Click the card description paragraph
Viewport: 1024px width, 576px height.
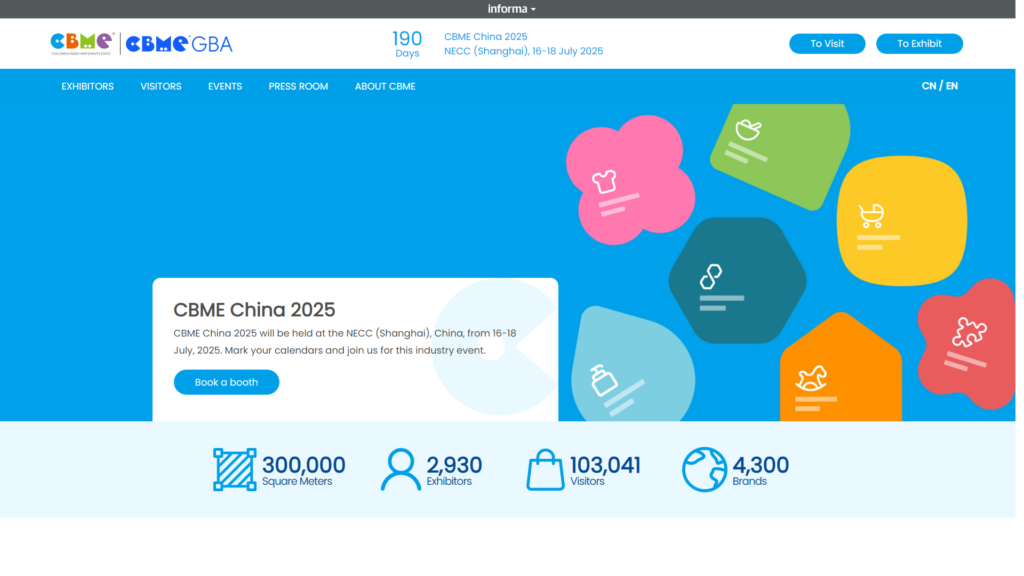[345, 342]
